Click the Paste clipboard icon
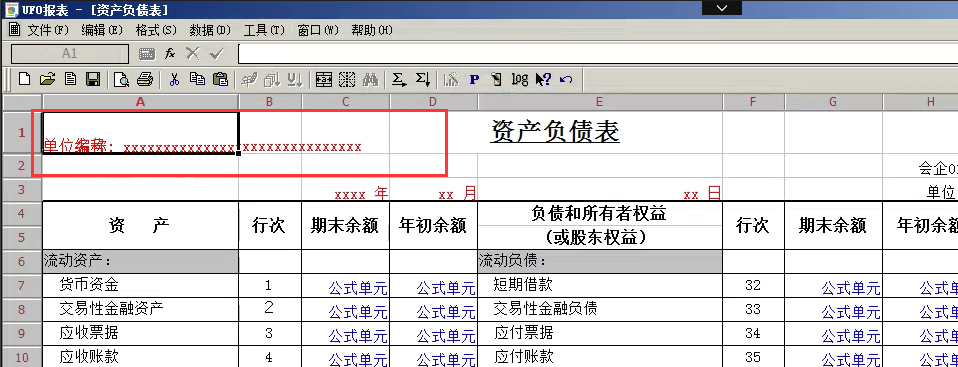Image resolution: width=958 pixels, height=367 pixels. click(x=220, y=79)
